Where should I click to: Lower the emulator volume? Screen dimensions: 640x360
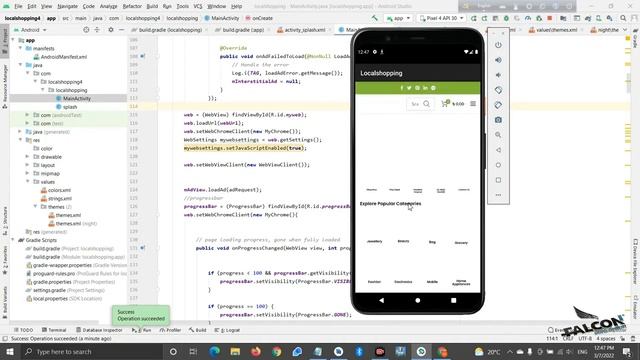point(498,75)
